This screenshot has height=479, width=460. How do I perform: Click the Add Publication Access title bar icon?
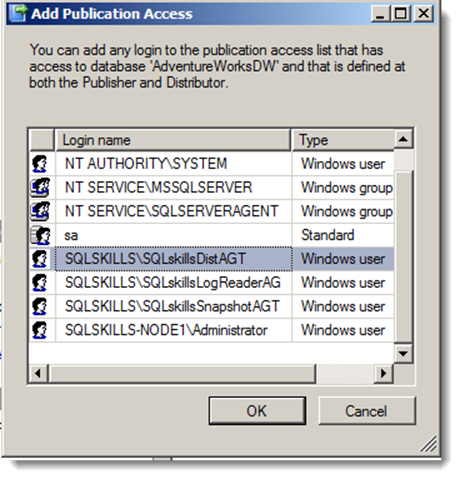point(17,13)
